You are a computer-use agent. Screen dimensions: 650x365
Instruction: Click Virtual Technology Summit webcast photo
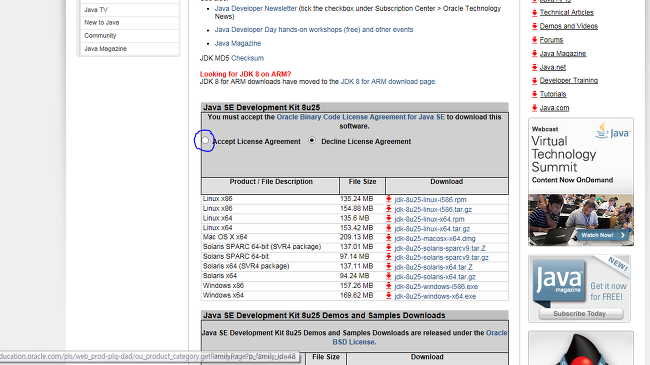pyautogui.click(x=581, y=219)
